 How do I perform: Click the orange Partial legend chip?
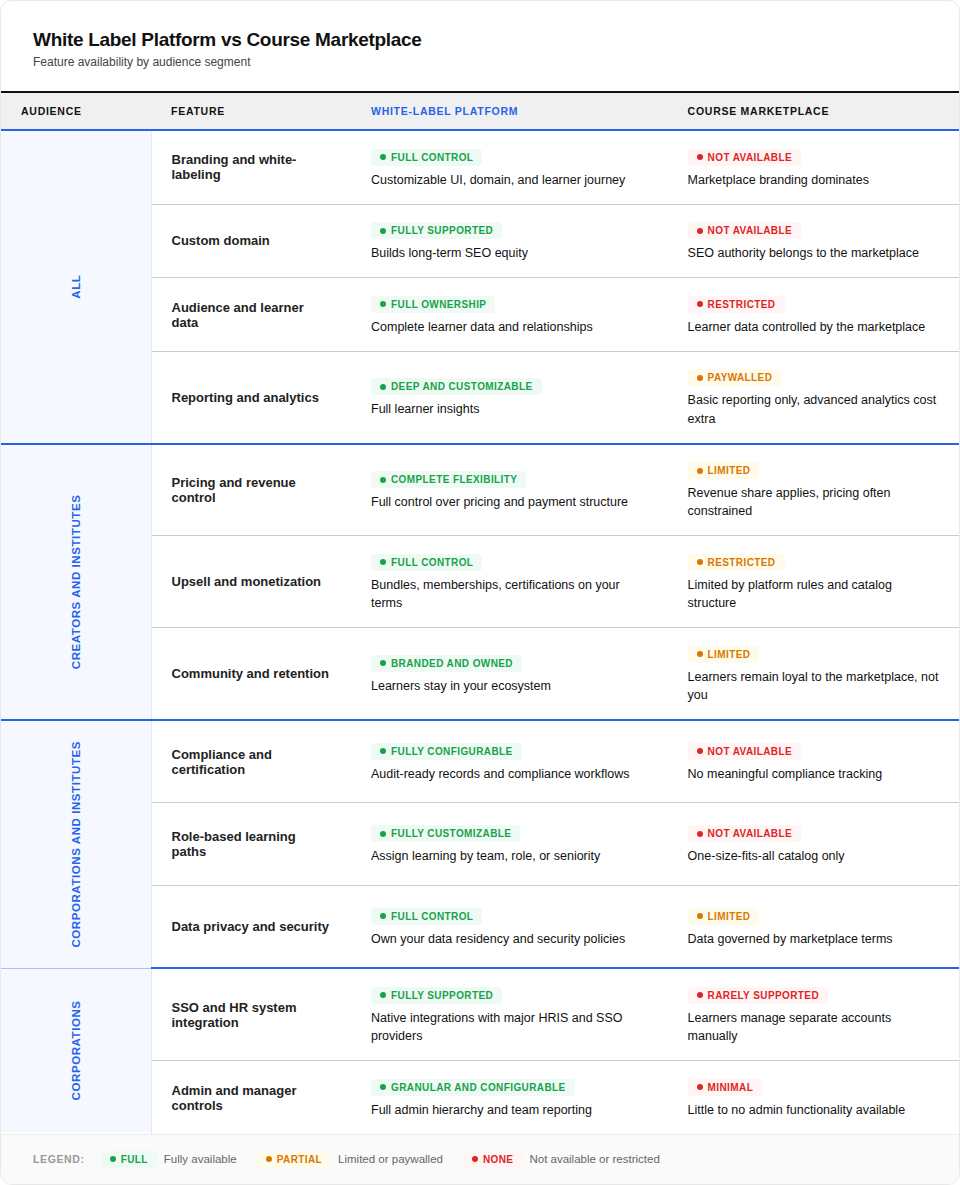point(293,1159)
